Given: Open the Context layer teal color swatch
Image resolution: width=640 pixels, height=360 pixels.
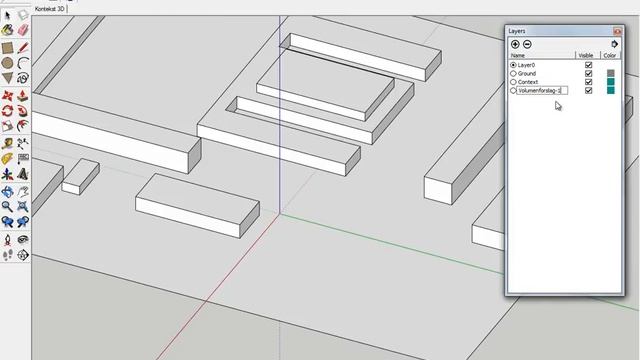Looking at the screenshot, I should pos(611,82).
